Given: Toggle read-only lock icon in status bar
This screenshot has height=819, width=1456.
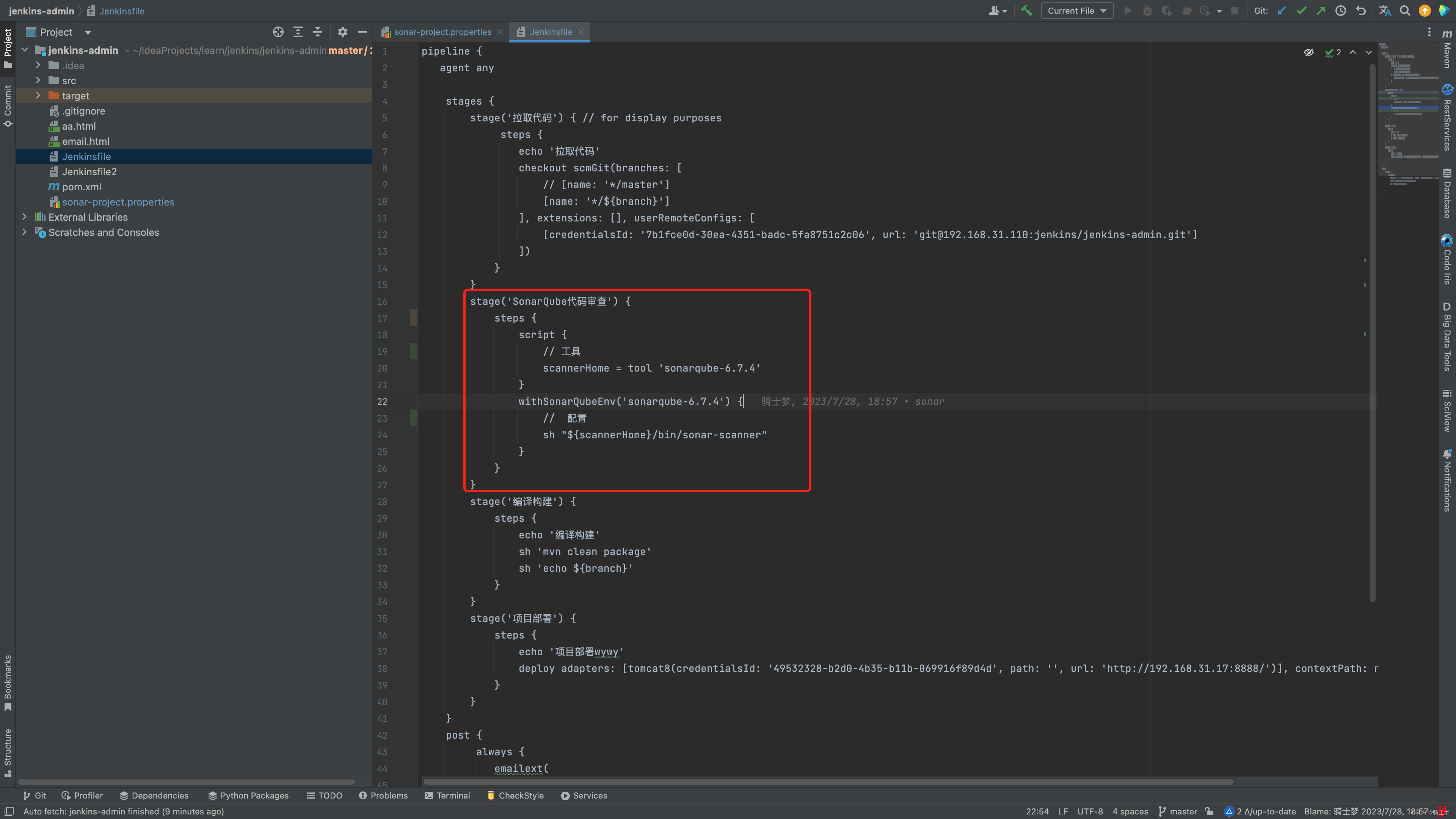Looking at the screenshot, I should point(1209,811).
